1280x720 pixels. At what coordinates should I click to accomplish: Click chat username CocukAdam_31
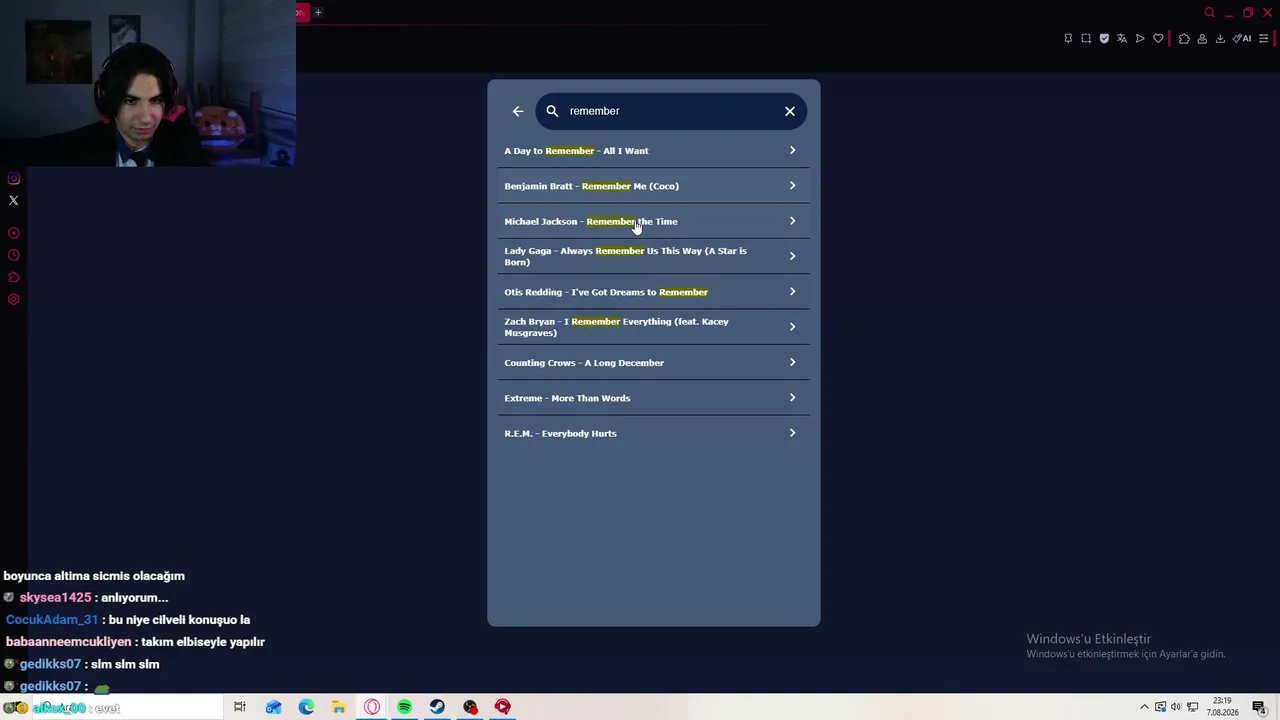[x=52, y=619]
